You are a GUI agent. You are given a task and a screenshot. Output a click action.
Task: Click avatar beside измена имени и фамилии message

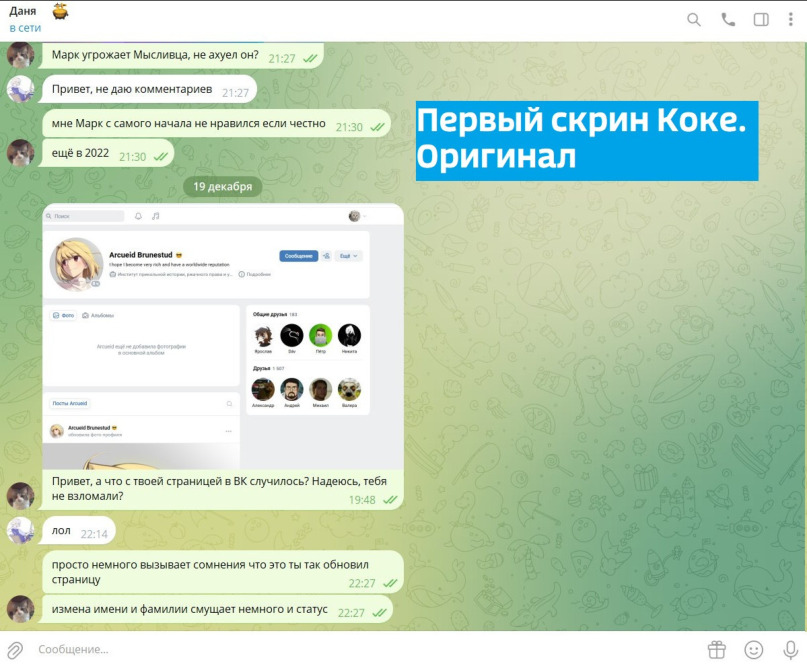21,609
